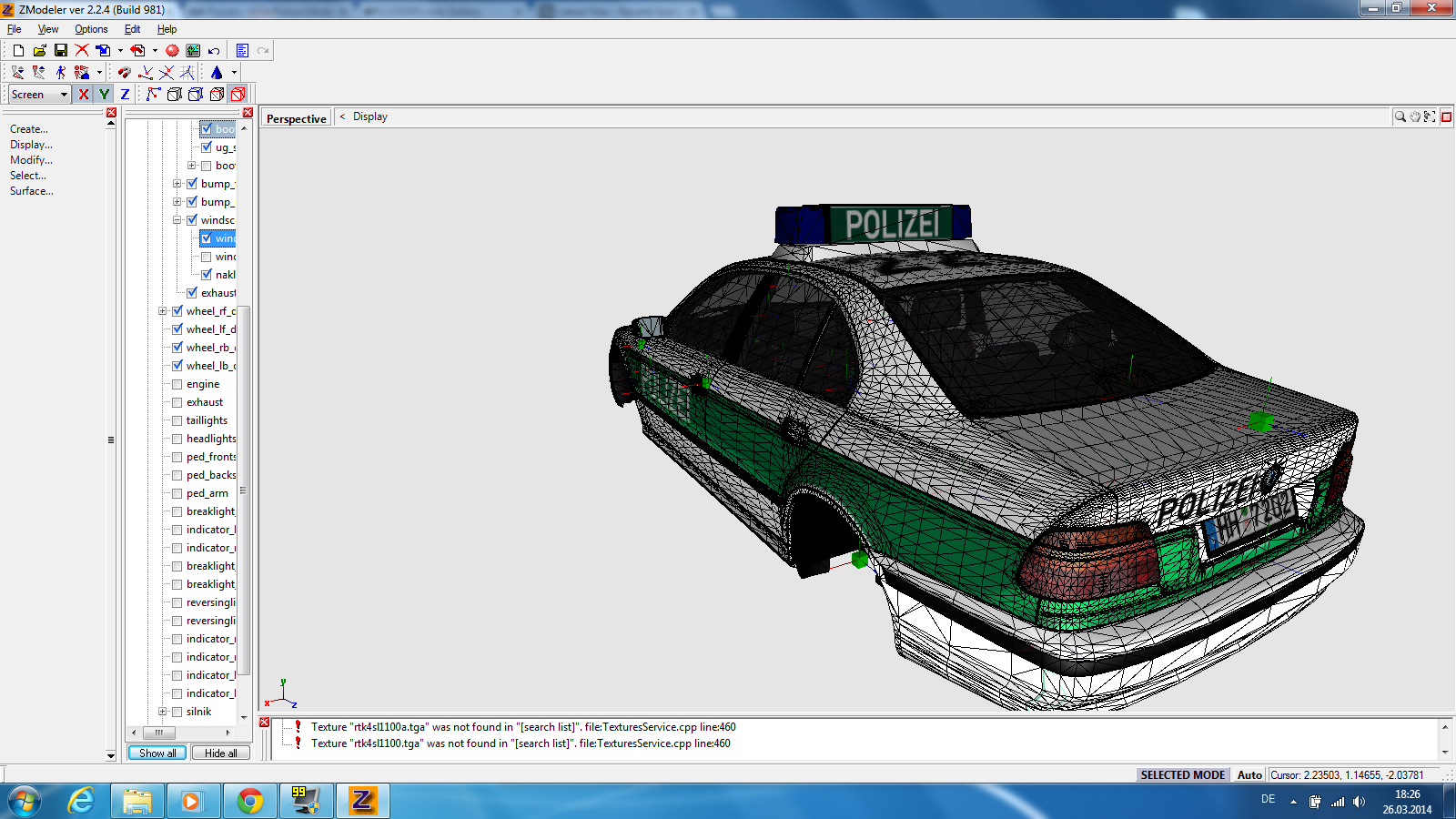Open the Options menu

click(x=91, y=29)
